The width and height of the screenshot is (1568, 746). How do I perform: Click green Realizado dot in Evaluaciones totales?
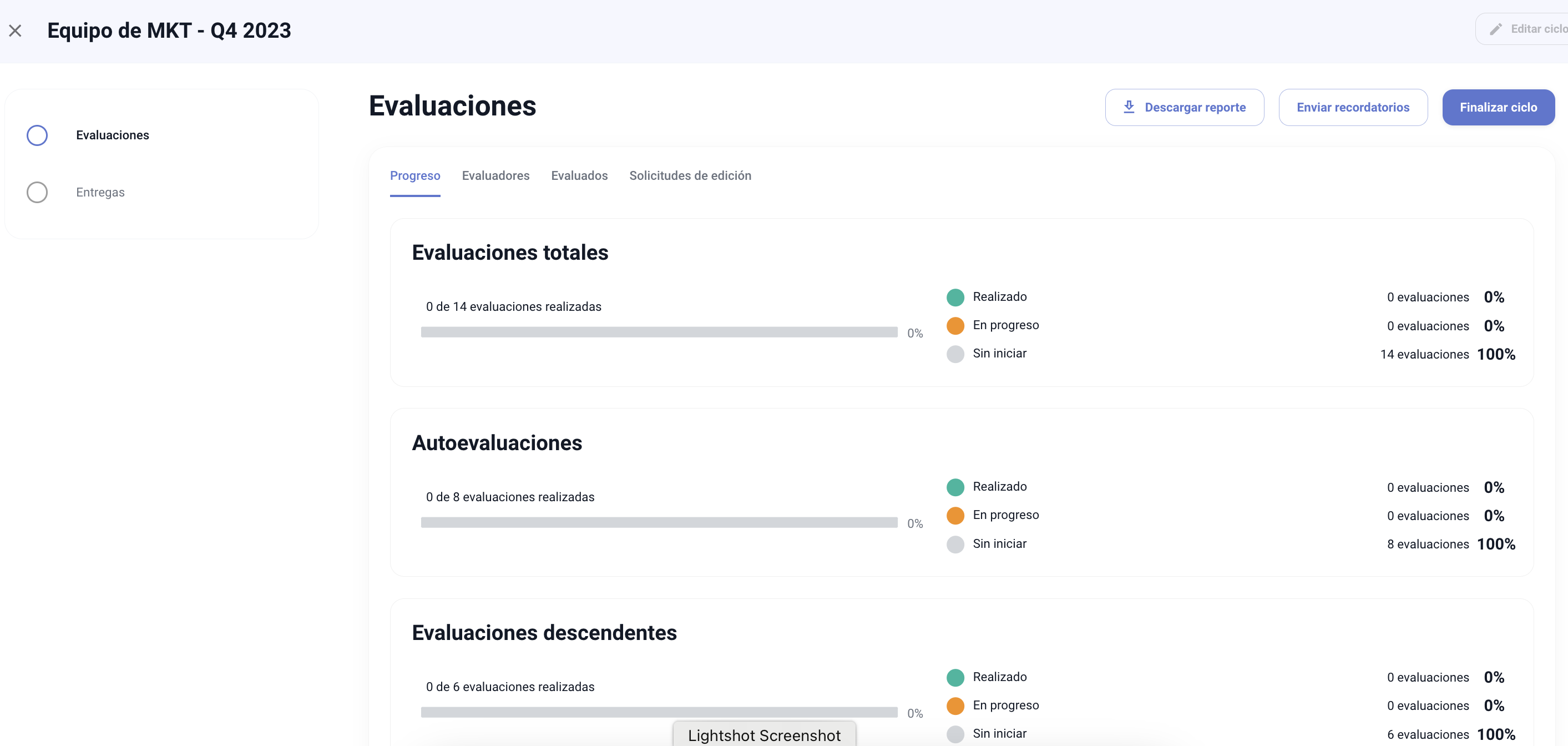click(955, 297)
